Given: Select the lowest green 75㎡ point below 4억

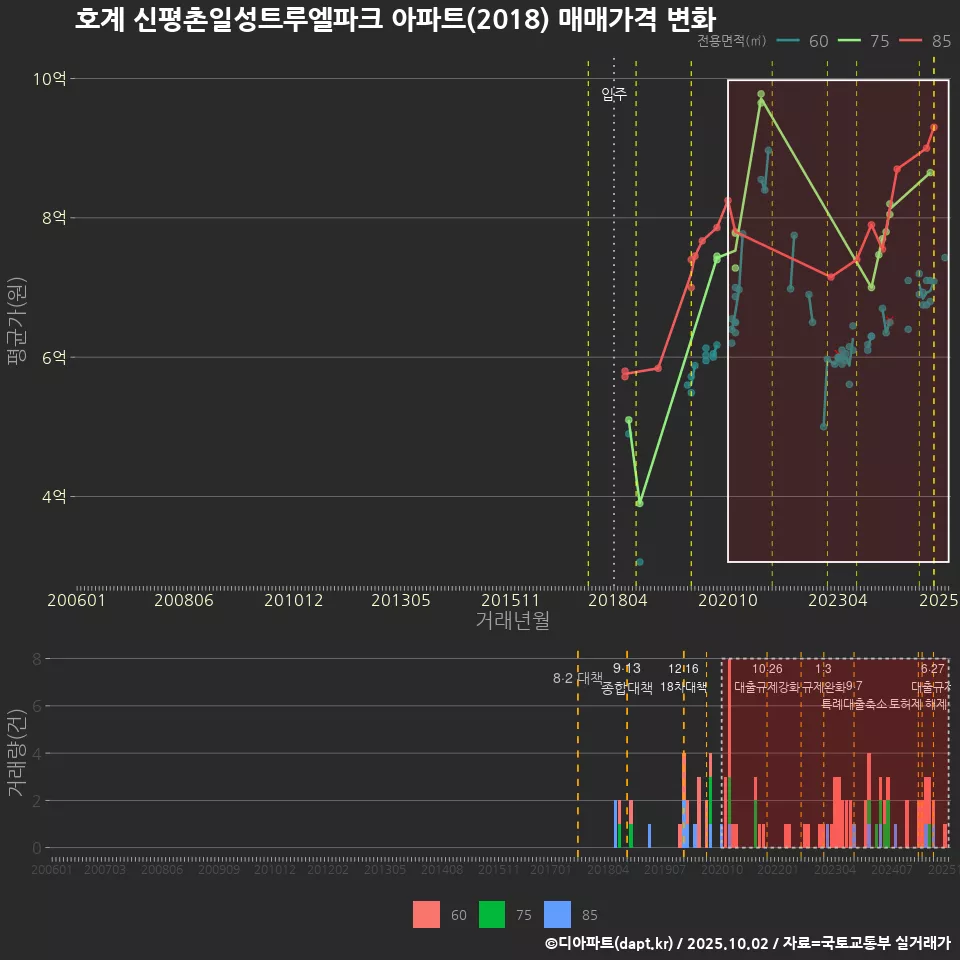Looking at the screenshot, I should tap(639, 503).
